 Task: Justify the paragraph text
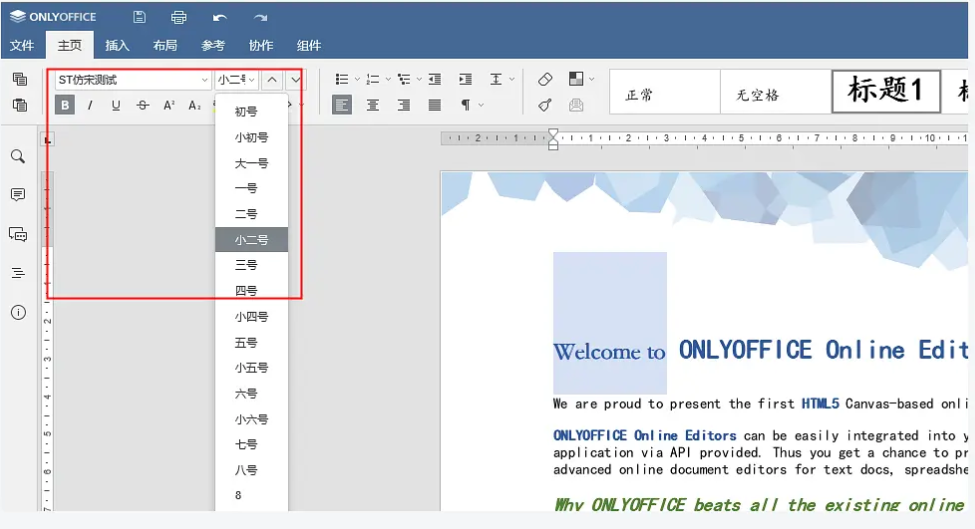(435, 105)
